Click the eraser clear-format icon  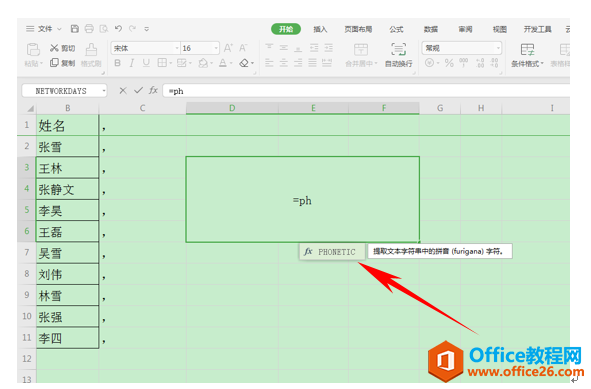244,63
